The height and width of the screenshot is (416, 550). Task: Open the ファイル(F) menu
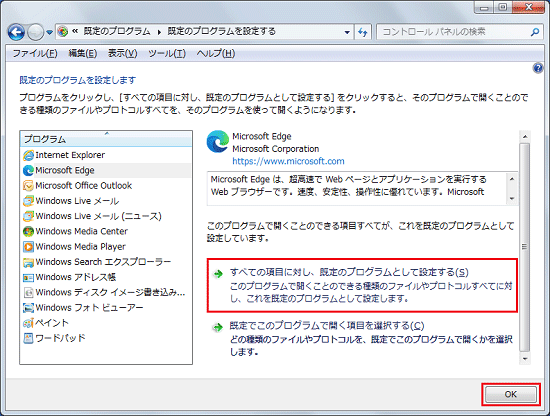[x=35, y=53]
